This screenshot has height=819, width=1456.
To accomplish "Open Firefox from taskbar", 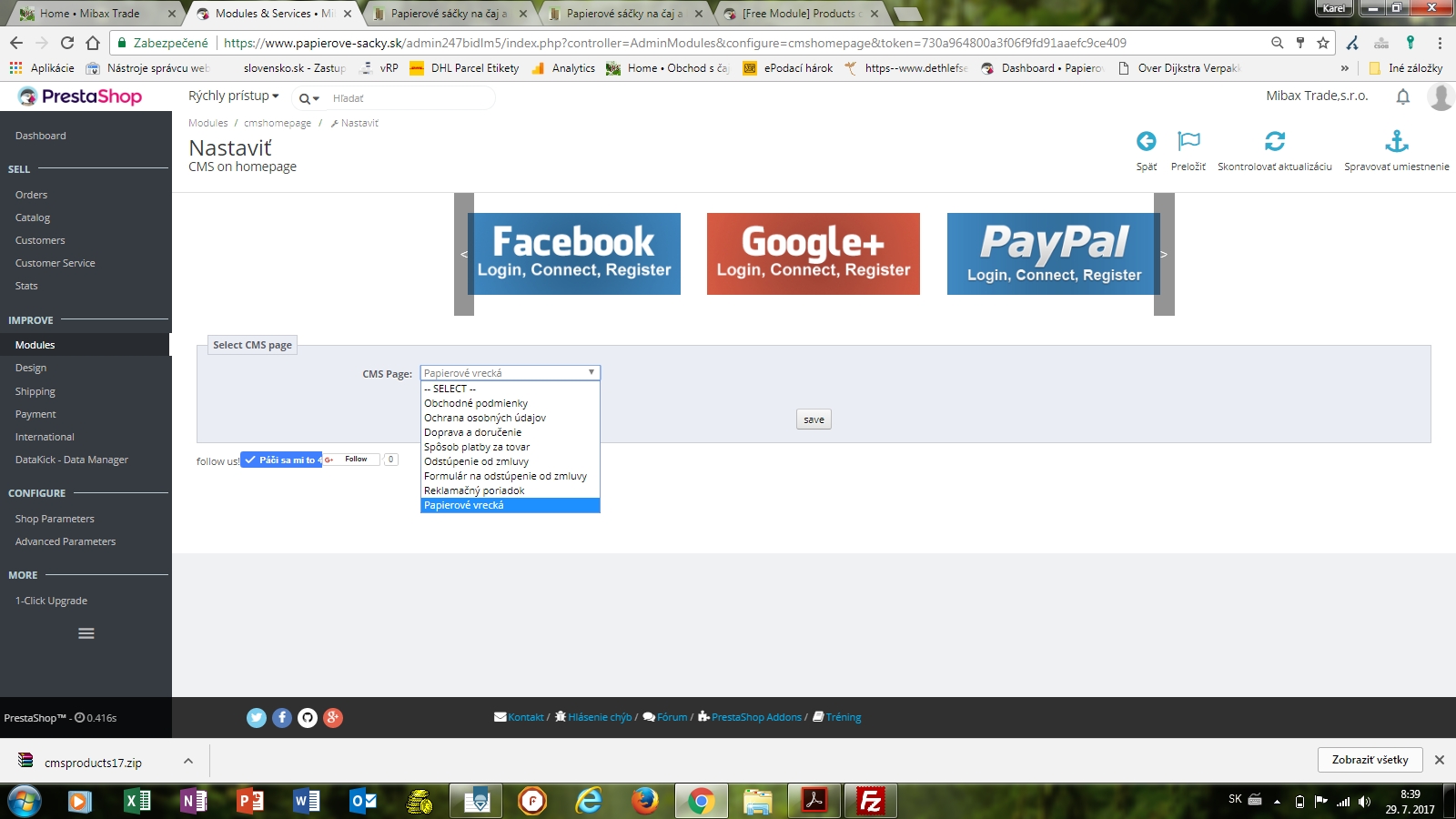I will click(x=645, y=801).
